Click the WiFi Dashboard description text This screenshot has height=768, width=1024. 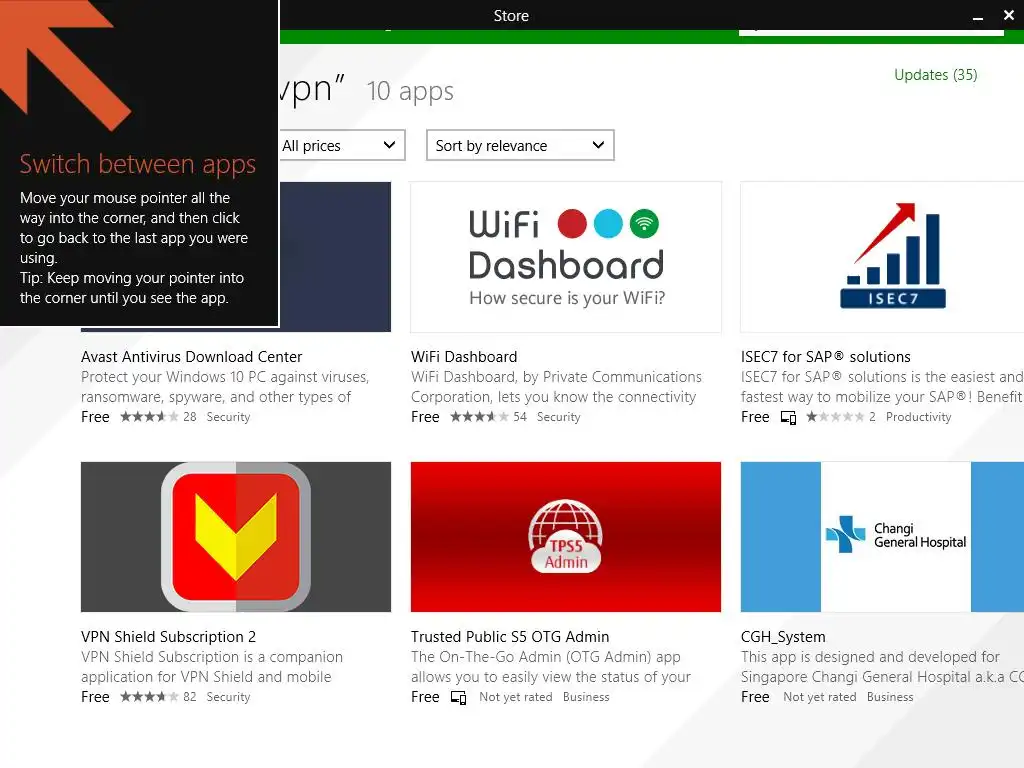556,387
